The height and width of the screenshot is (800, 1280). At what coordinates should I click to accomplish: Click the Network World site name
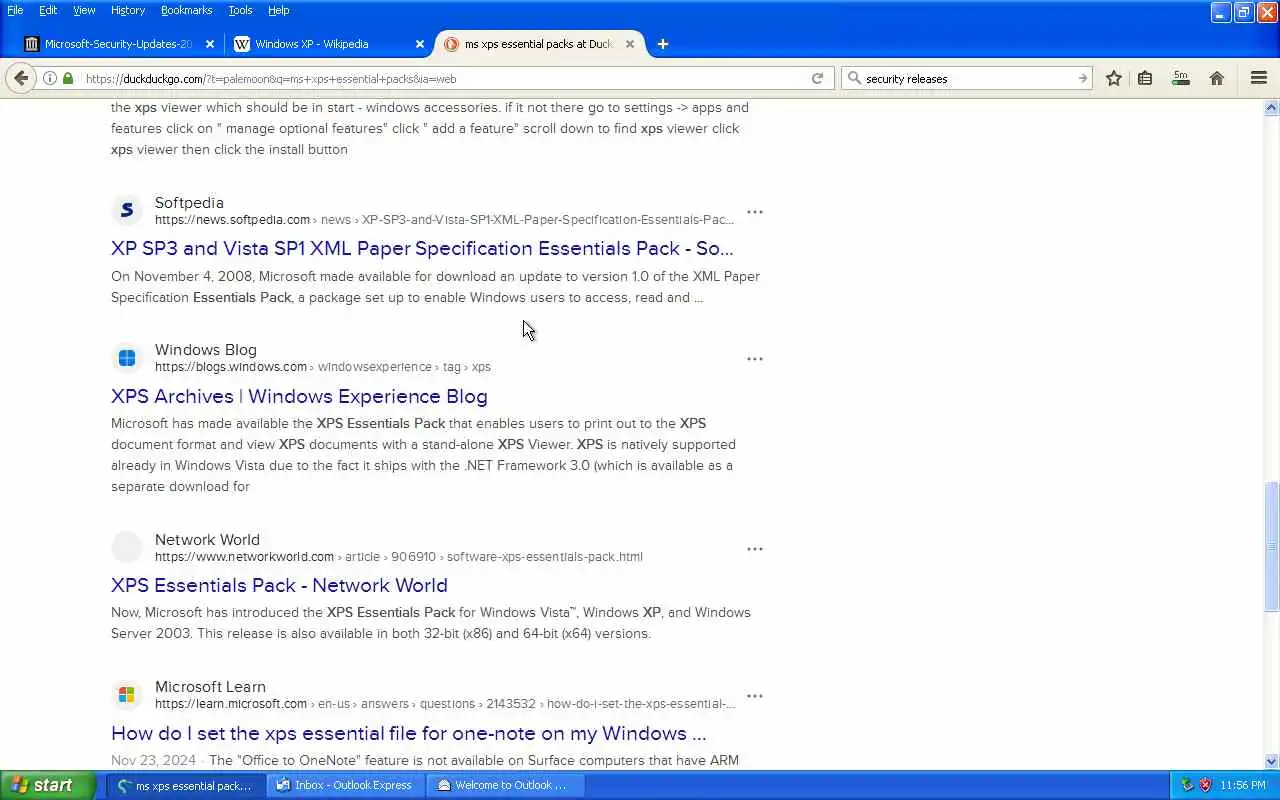coord(207,540)
